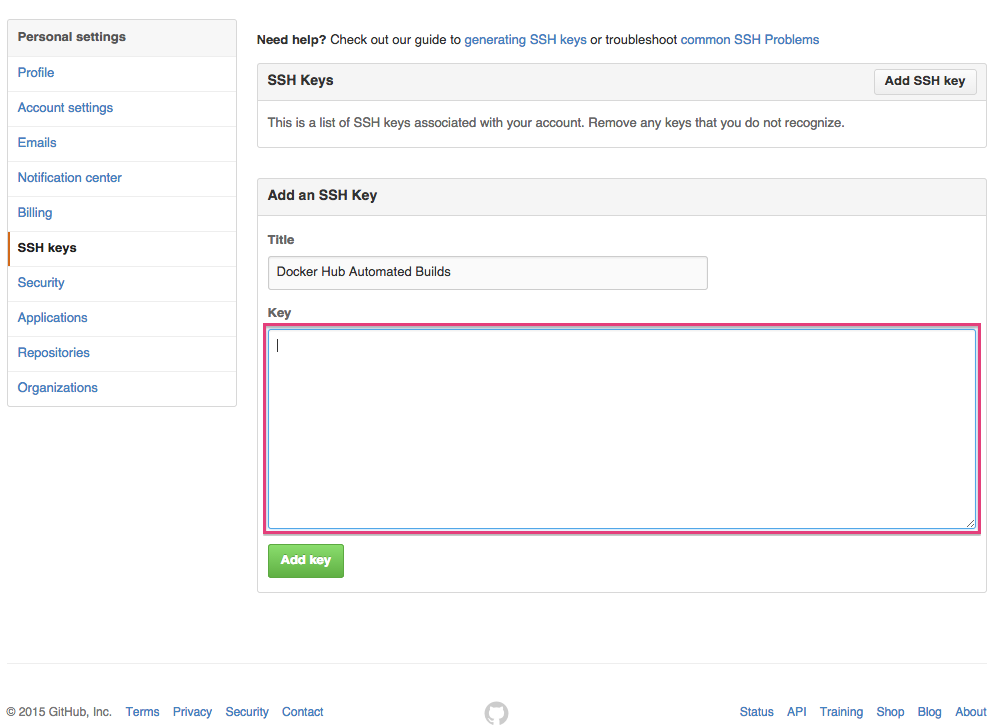
Task: Open the Profile settings page
Action: (x=36, y=73)
